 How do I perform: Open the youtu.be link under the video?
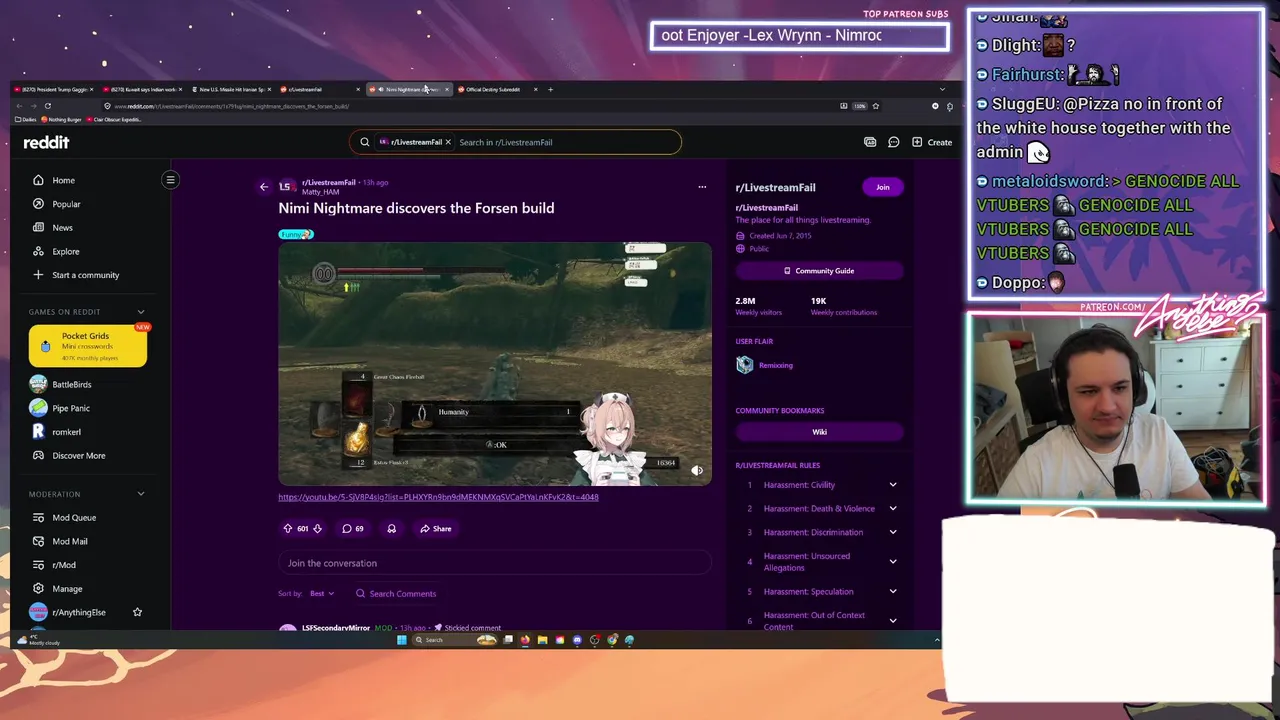(438, 497)
